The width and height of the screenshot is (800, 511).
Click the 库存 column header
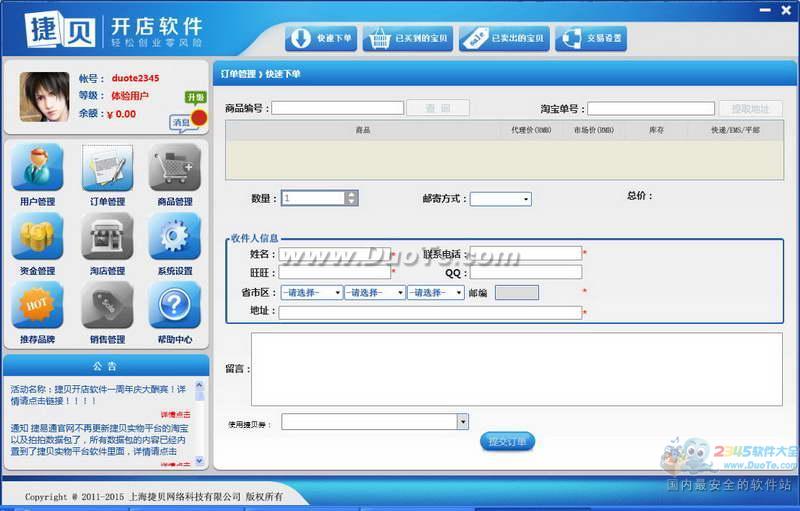pos(656,130)
